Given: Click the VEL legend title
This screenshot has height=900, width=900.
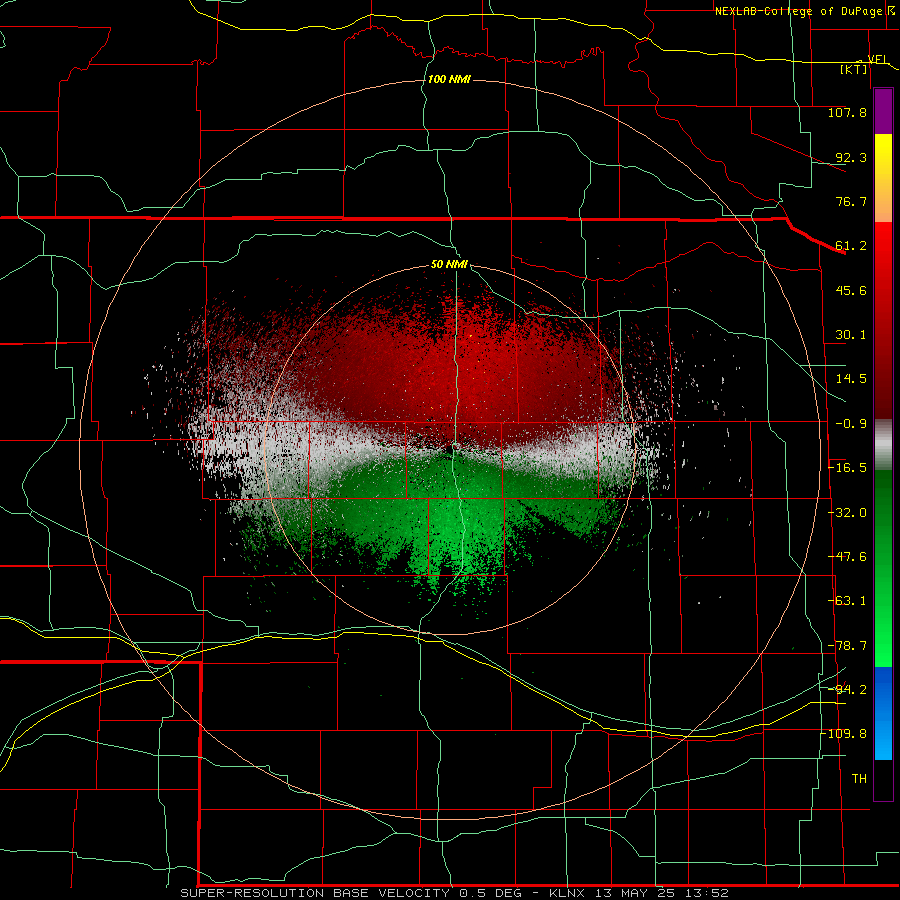Looking at the screenshot, I should coord(878,59).
